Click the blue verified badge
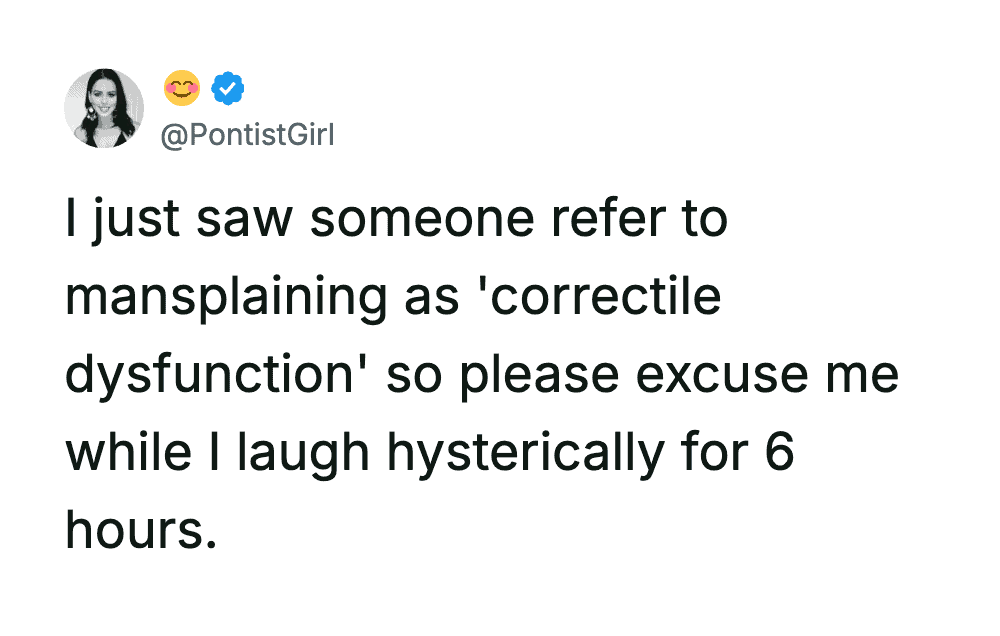 pos(230,90)
